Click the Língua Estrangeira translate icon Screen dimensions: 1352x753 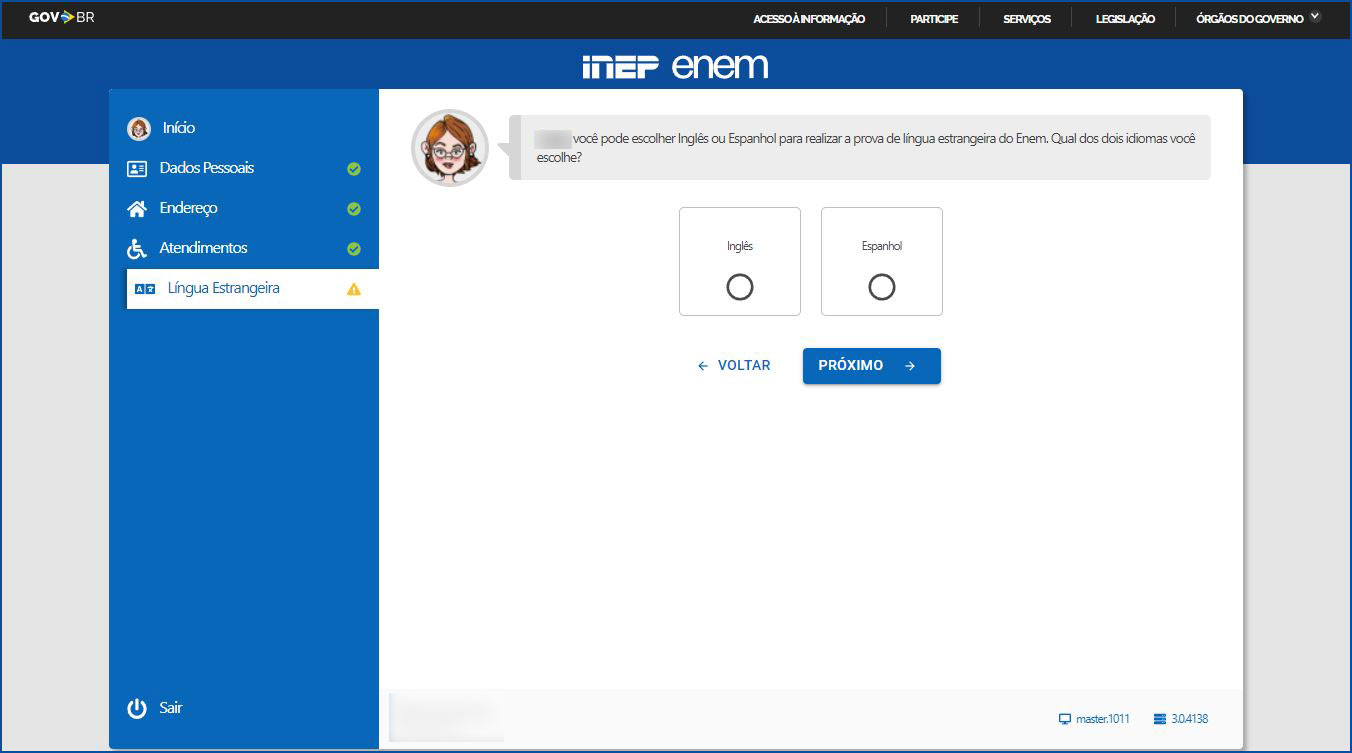(x=145, y=289)
